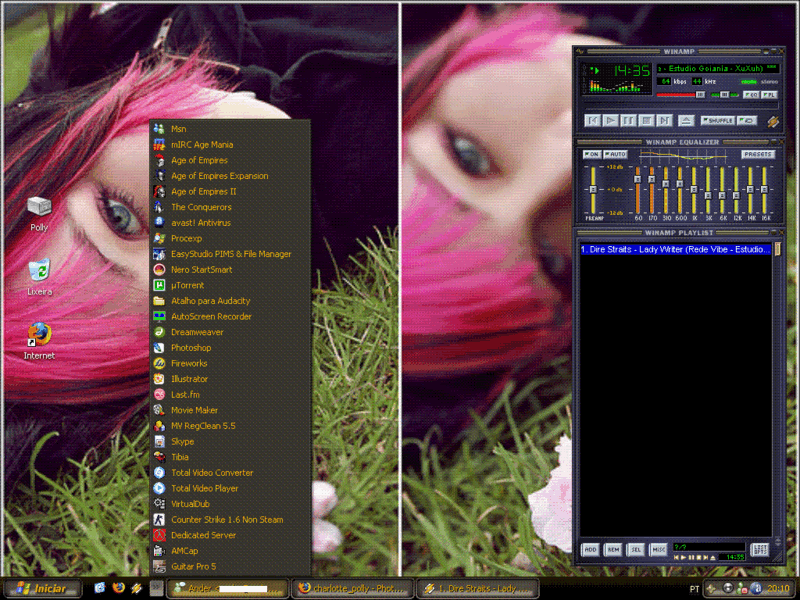Select the Polly drive desktop icon
This screenshot has width=800, height=600.
39,207
